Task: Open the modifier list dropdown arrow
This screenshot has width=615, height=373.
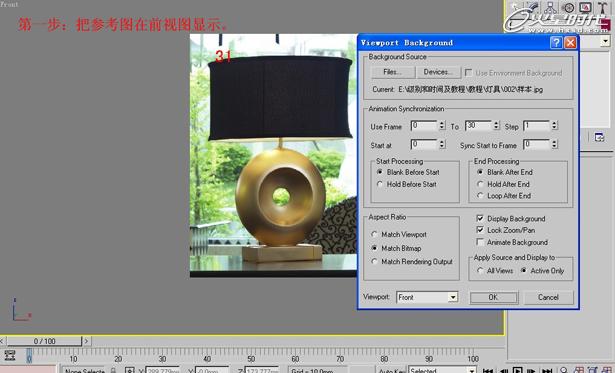Action: 606,41
